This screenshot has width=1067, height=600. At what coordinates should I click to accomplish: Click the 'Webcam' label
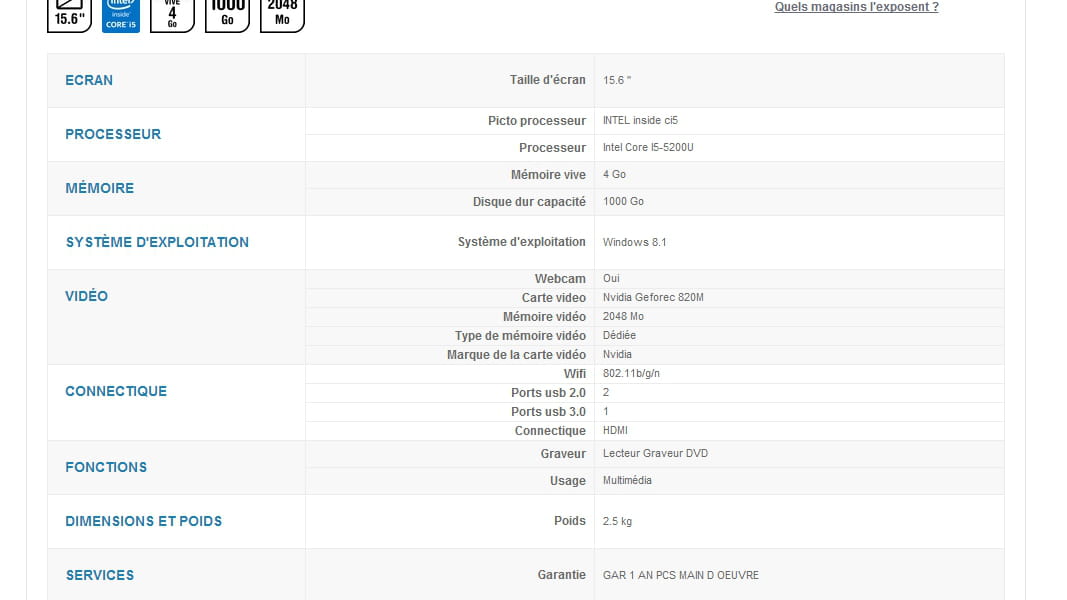pyautogui.click(x=560, y=278)
